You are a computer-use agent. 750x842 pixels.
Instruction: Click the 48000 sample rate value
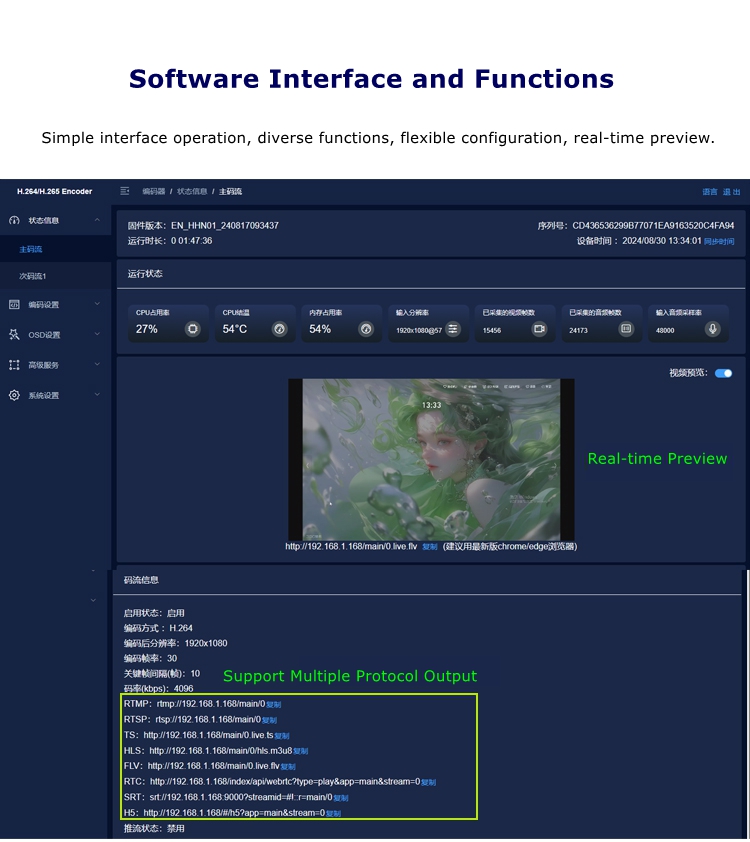[665, 331]
